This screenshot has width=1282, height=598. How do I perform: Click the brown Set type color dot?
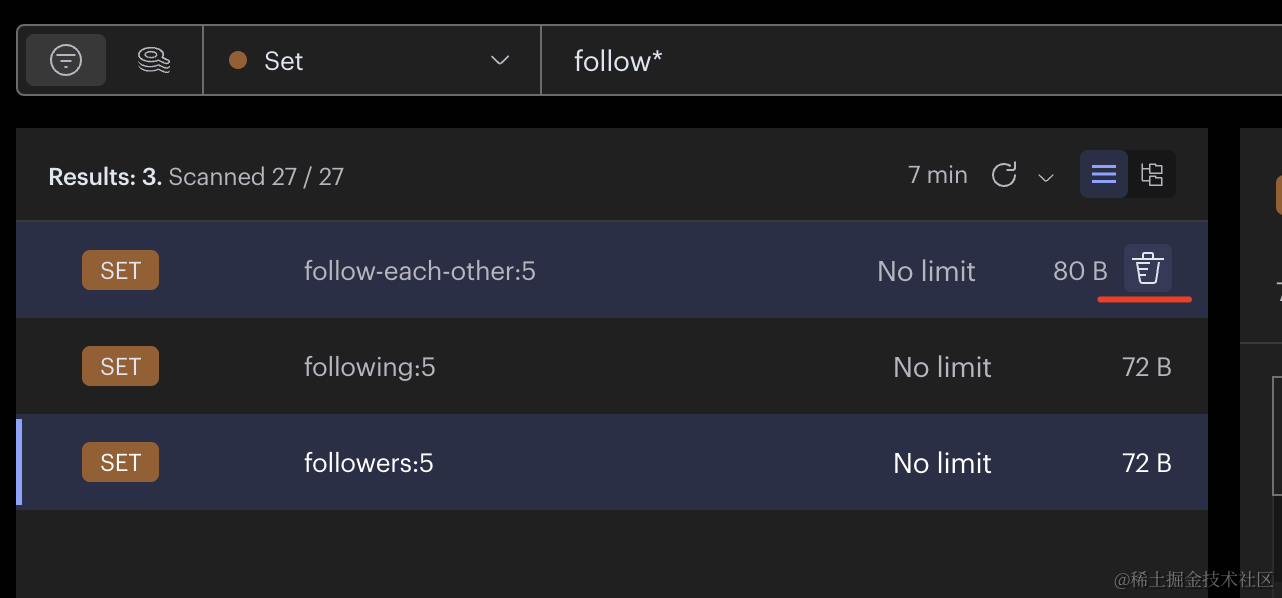point(238,60)
